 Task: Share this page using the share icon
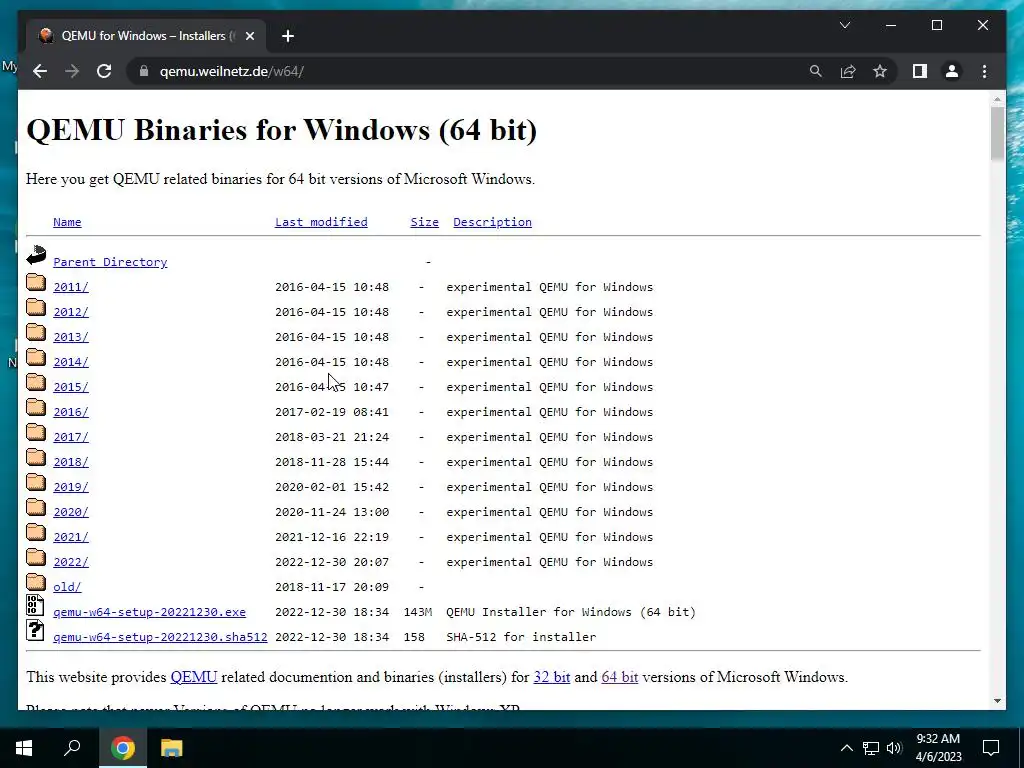(848, 71)
